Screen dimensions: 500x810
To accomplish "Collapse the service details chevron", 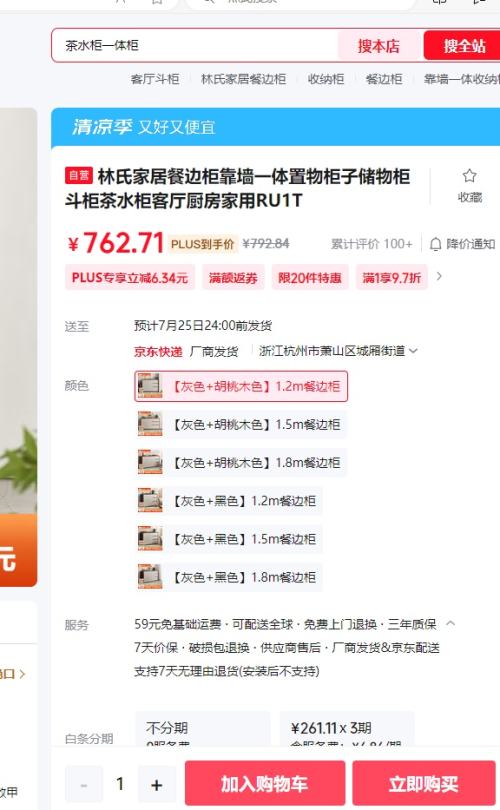I will point(450,624).
